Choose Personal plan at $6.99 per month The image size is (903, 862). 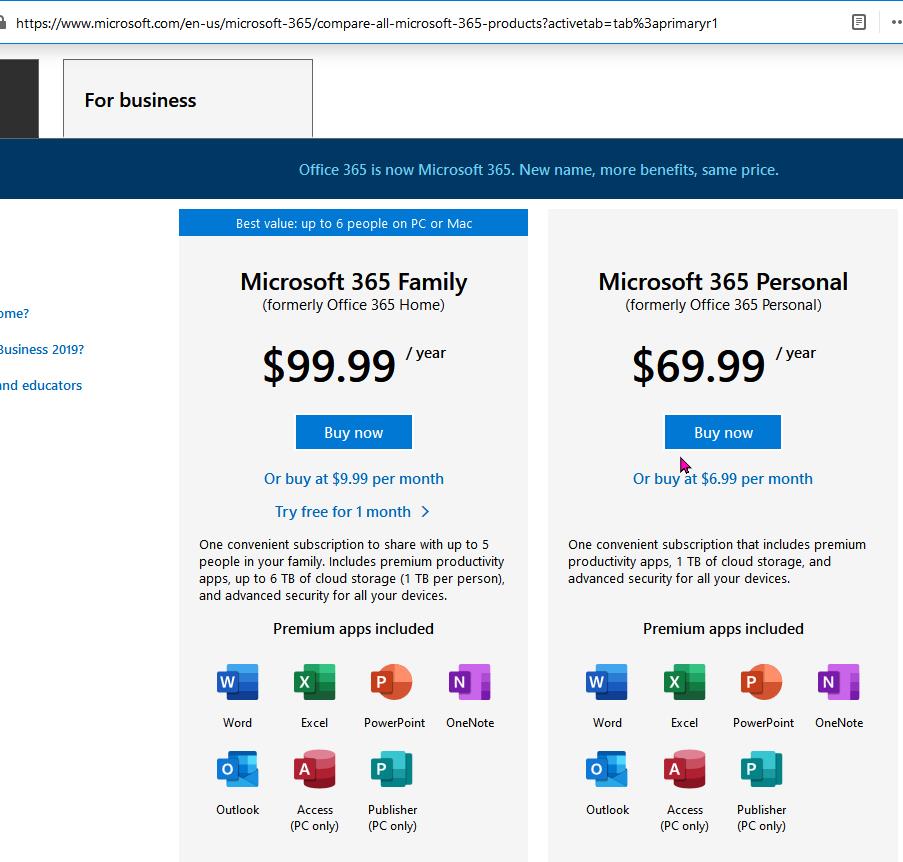[723, 479]
